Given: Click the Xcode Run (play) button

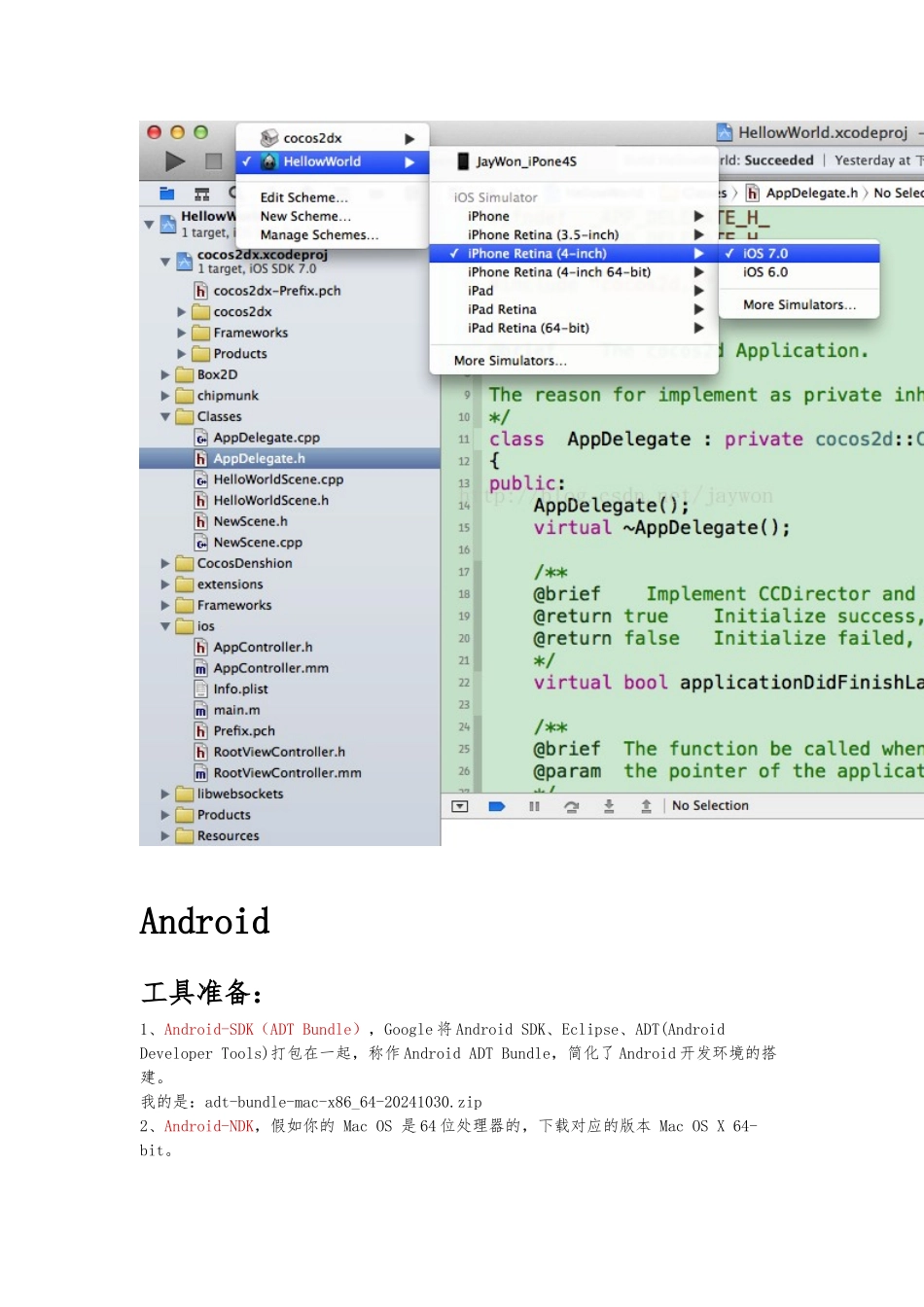Looking at the screenshot, I should (175, 161).
